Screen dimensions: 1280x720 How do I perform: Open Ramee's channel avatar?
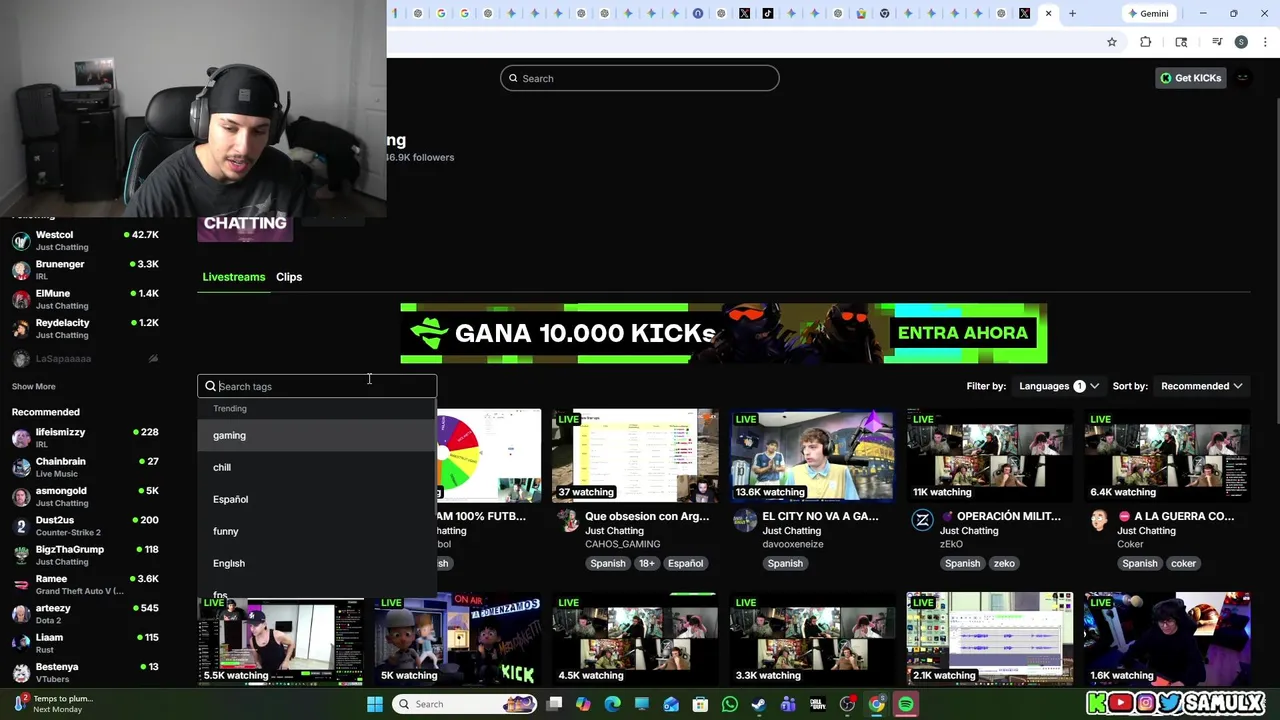tap(20, 584)
